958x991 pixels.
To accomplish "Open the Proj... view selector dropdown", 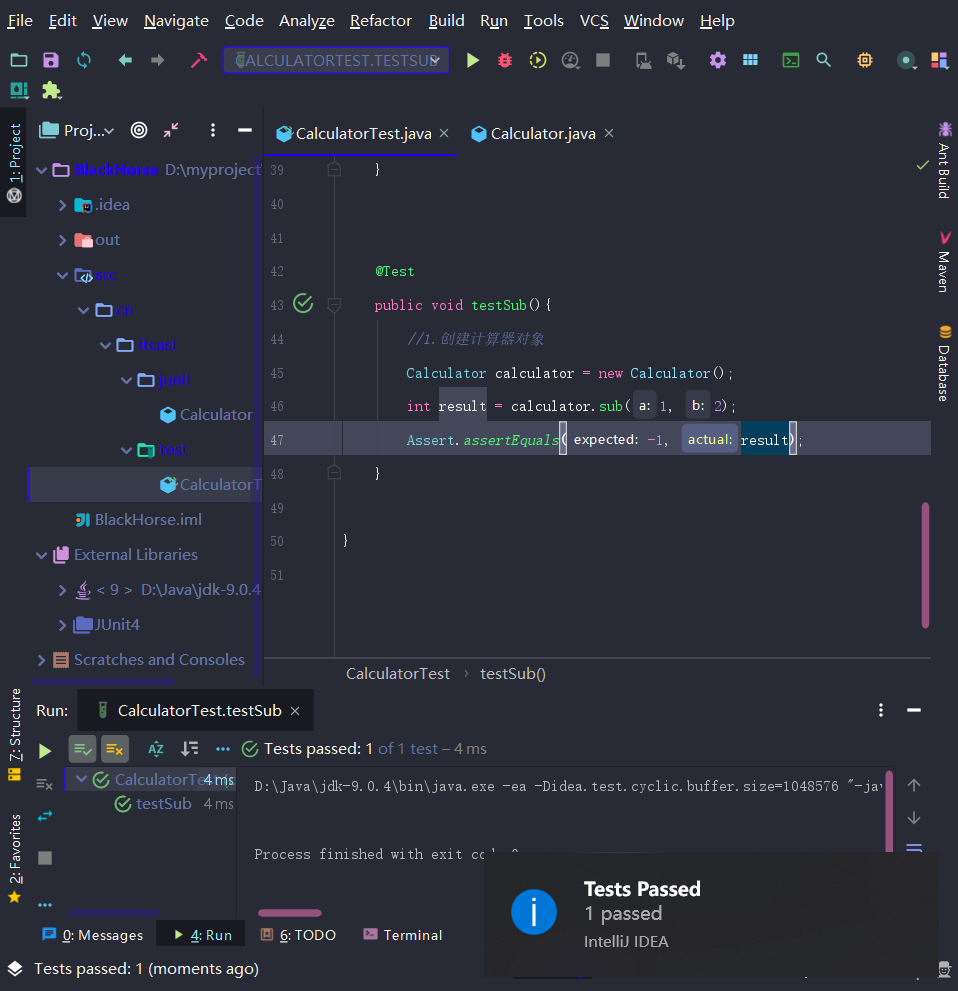I will [x=76, y=131].
